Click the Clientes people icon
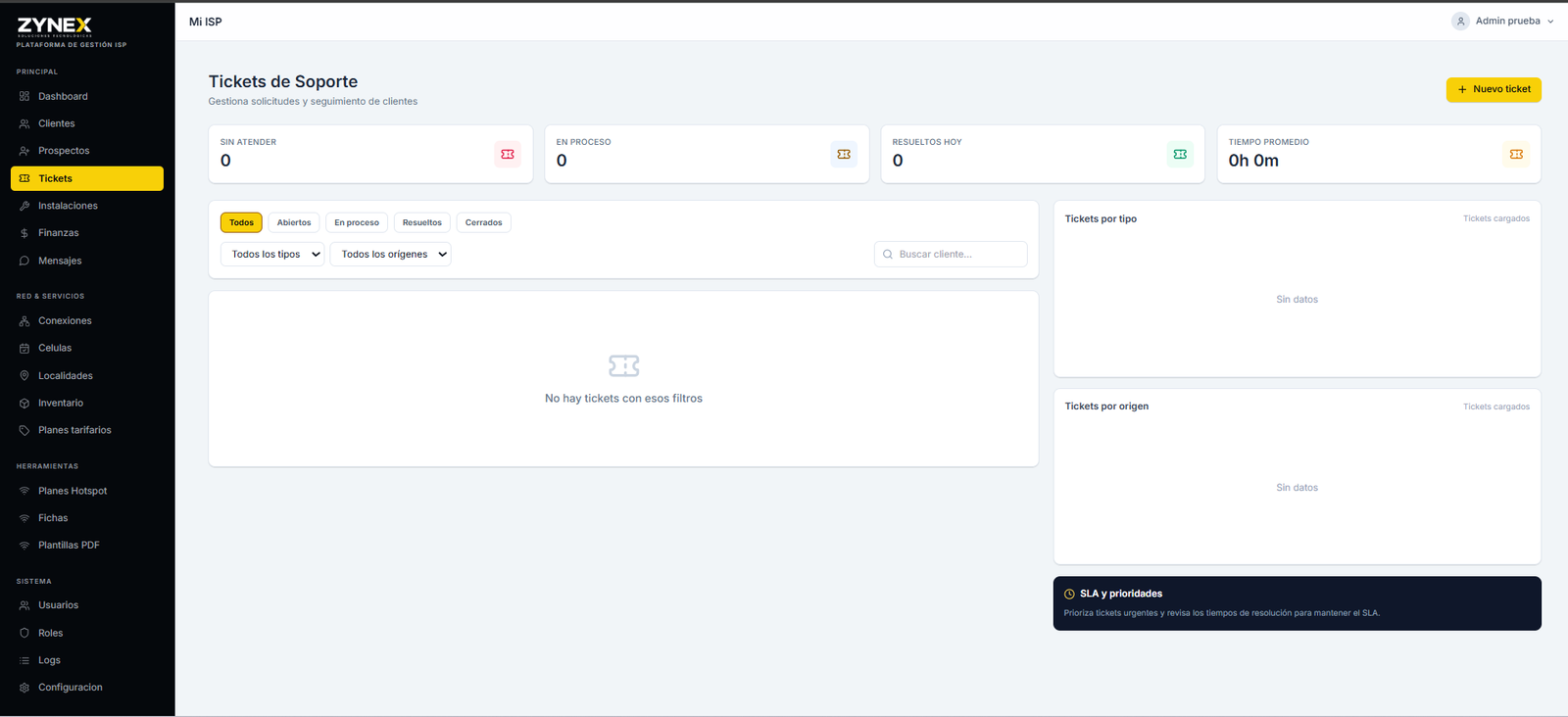Image resolution: width=1568 pixels, height=717 pixels. tap(24, 123)
